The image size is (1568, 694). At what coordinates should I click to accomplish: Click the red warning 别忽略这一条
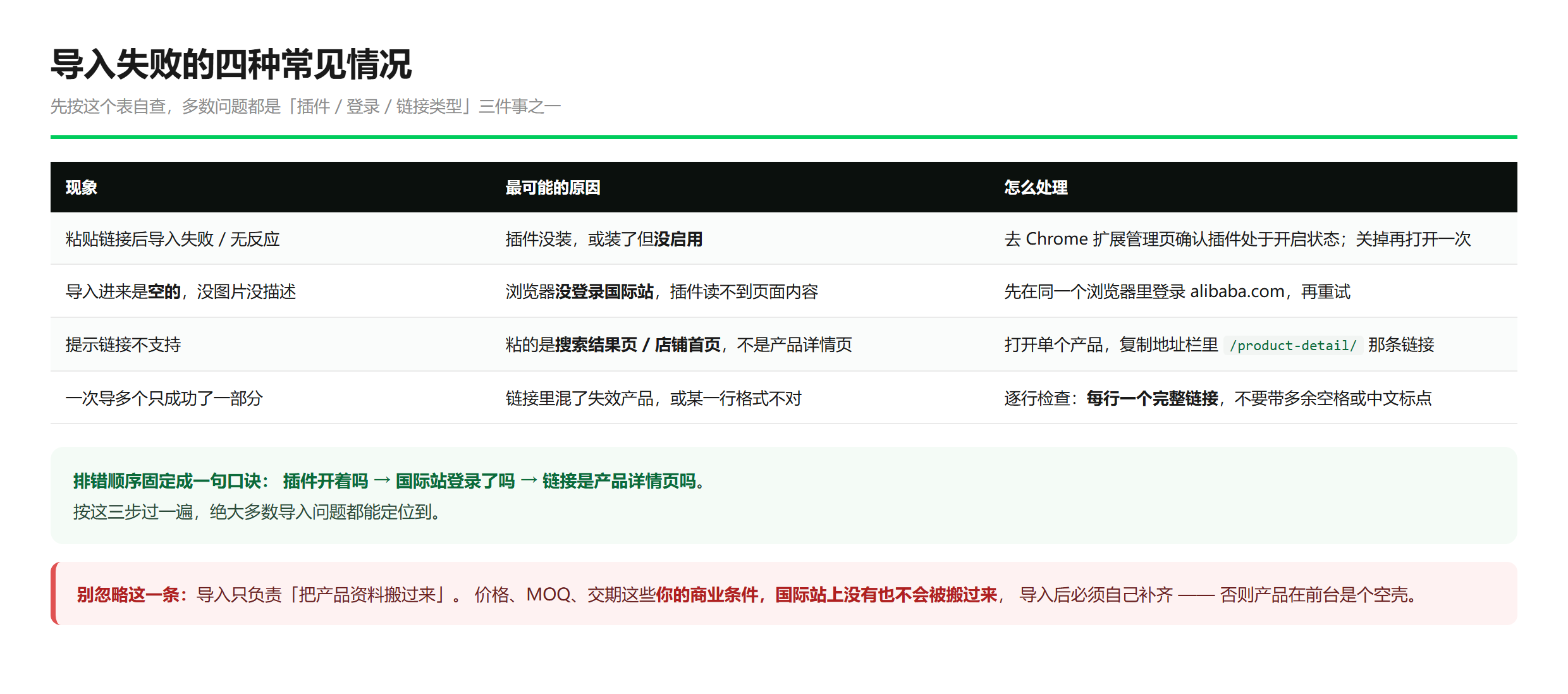pyautogui.click(x=784, y=594)
